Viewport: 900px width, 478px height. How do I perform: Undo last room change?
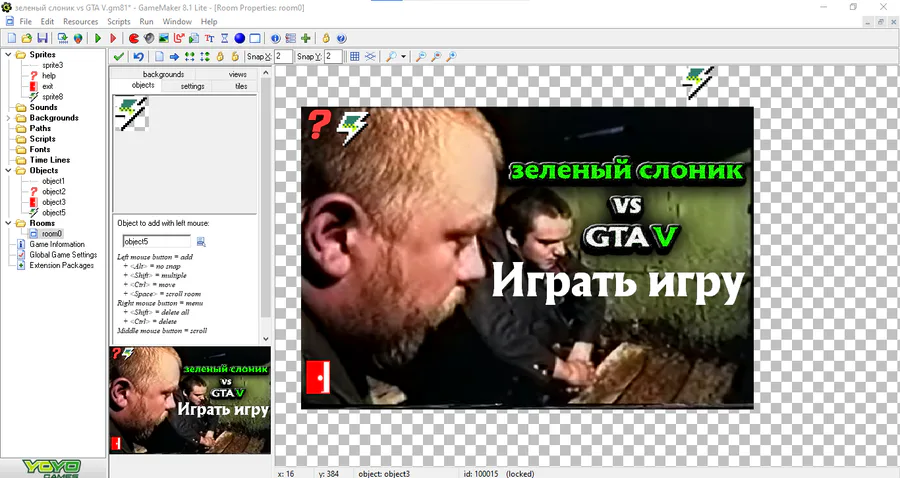(138, 56)
